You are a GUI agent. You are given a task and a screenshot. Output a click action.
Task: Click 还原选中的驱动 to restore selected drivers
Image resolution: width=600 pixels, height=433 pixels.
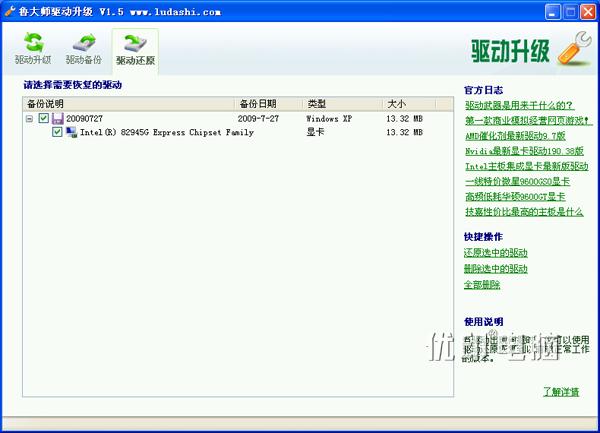coord(496,253)
